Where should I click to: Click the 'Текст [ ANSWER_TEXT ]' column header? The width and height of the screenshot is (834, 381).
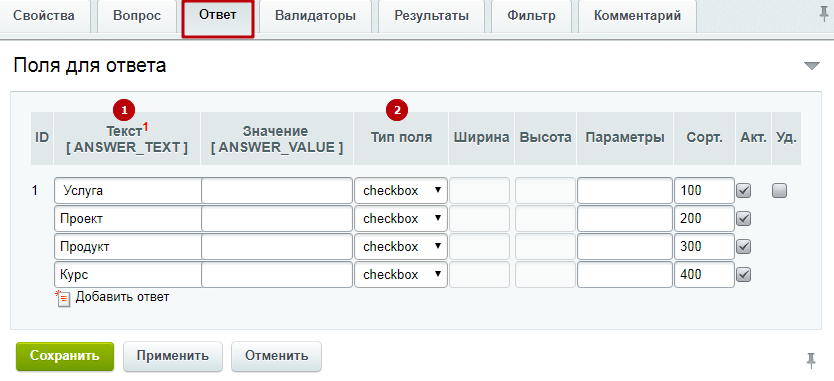127,139
